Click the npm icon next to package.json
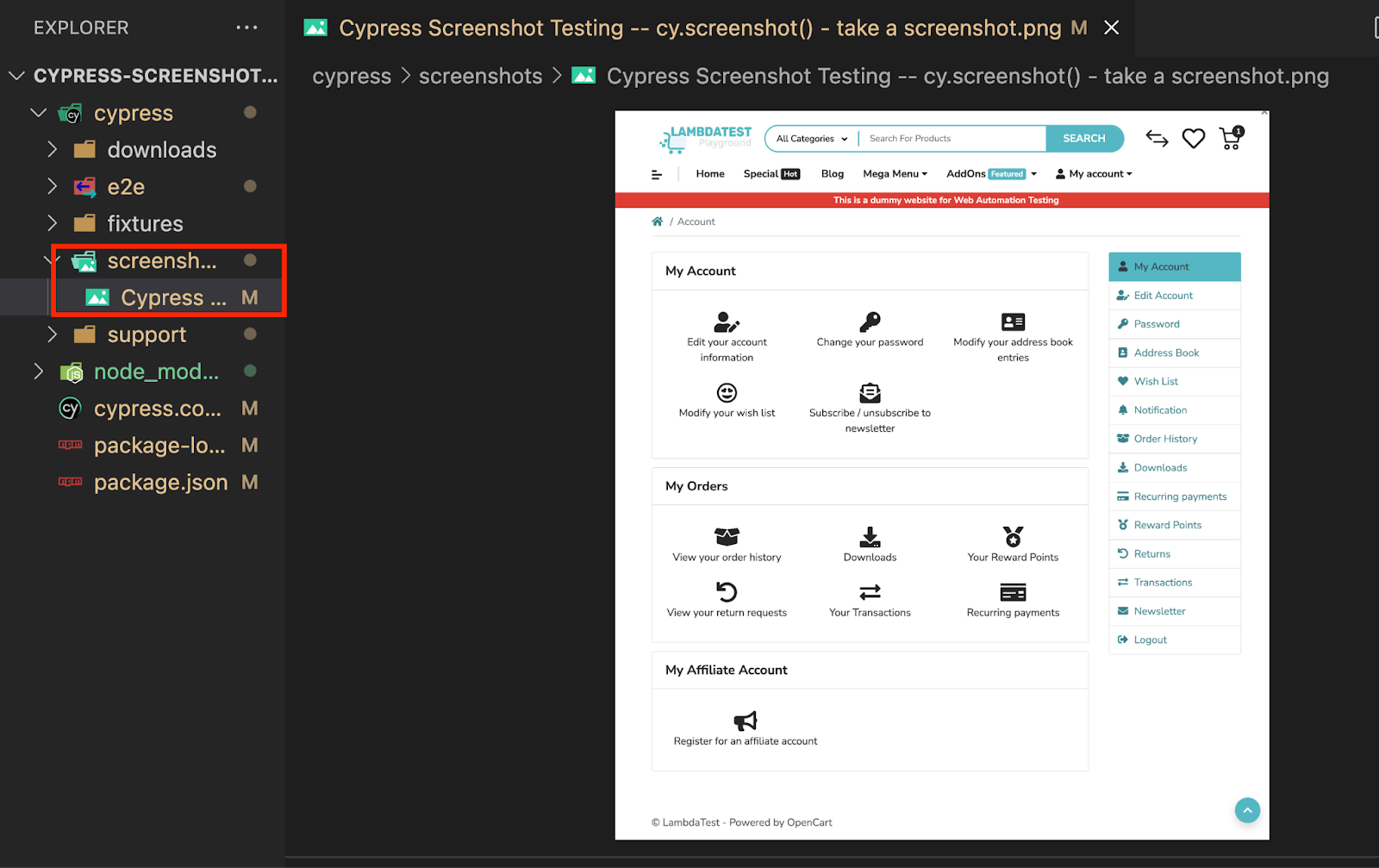 coord(70,482)
